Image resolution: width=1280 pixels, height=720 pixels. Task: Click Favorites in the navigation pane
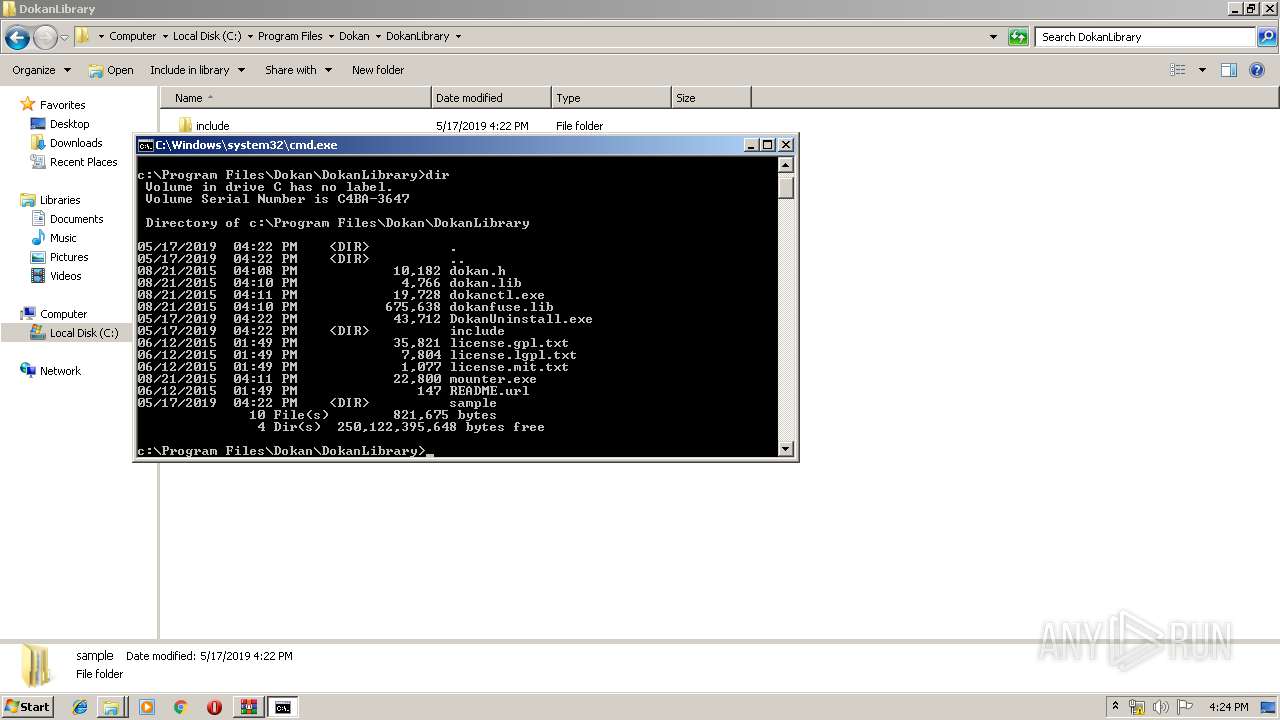(x=62, y=105)
